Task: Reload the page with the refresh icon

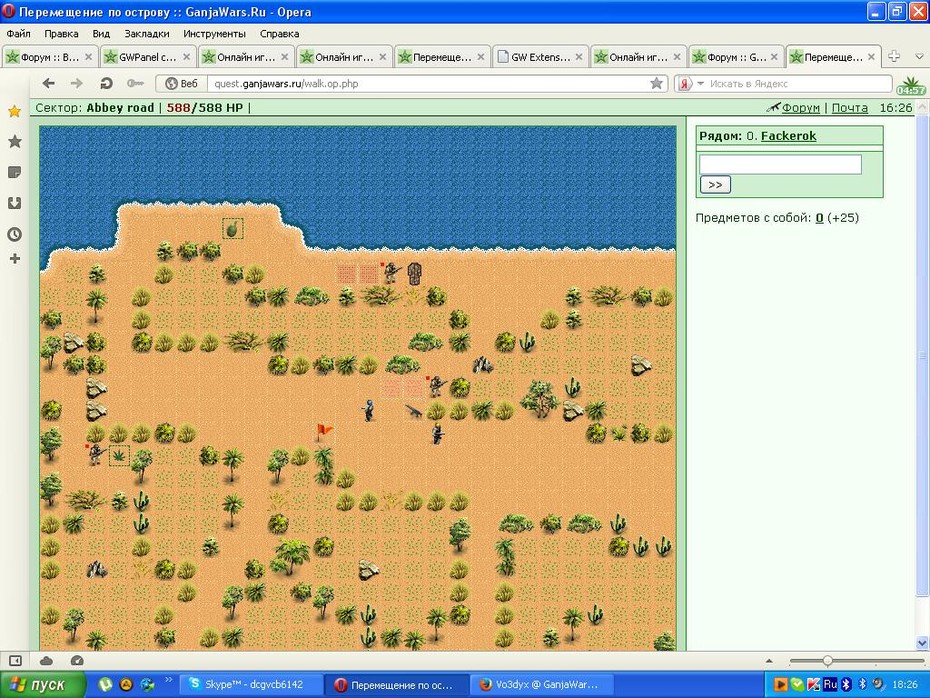Action: point(106,84)
